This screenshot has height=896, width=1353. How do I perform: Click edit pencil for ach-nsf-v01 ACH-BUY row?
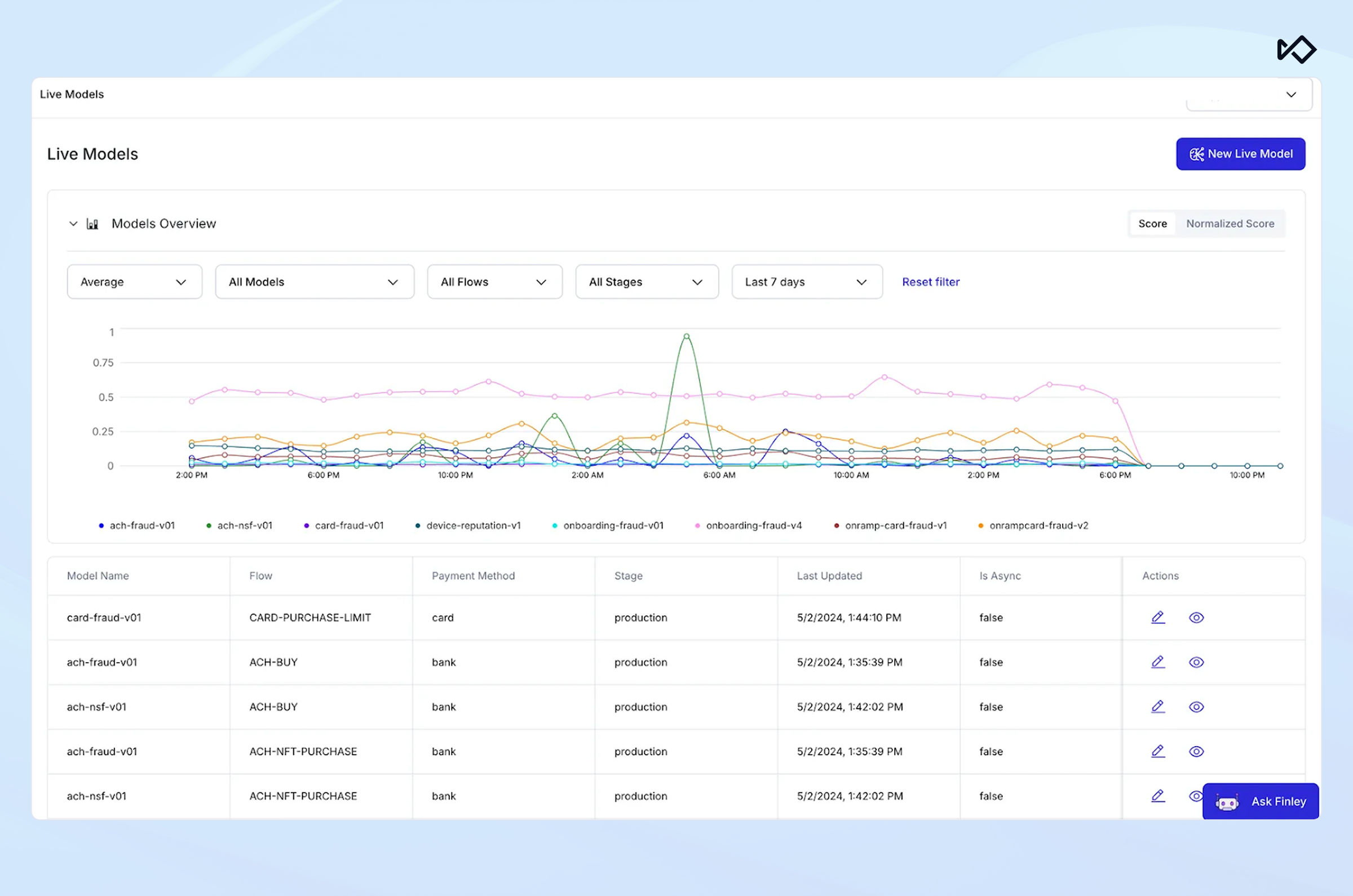pos(1157,706)
